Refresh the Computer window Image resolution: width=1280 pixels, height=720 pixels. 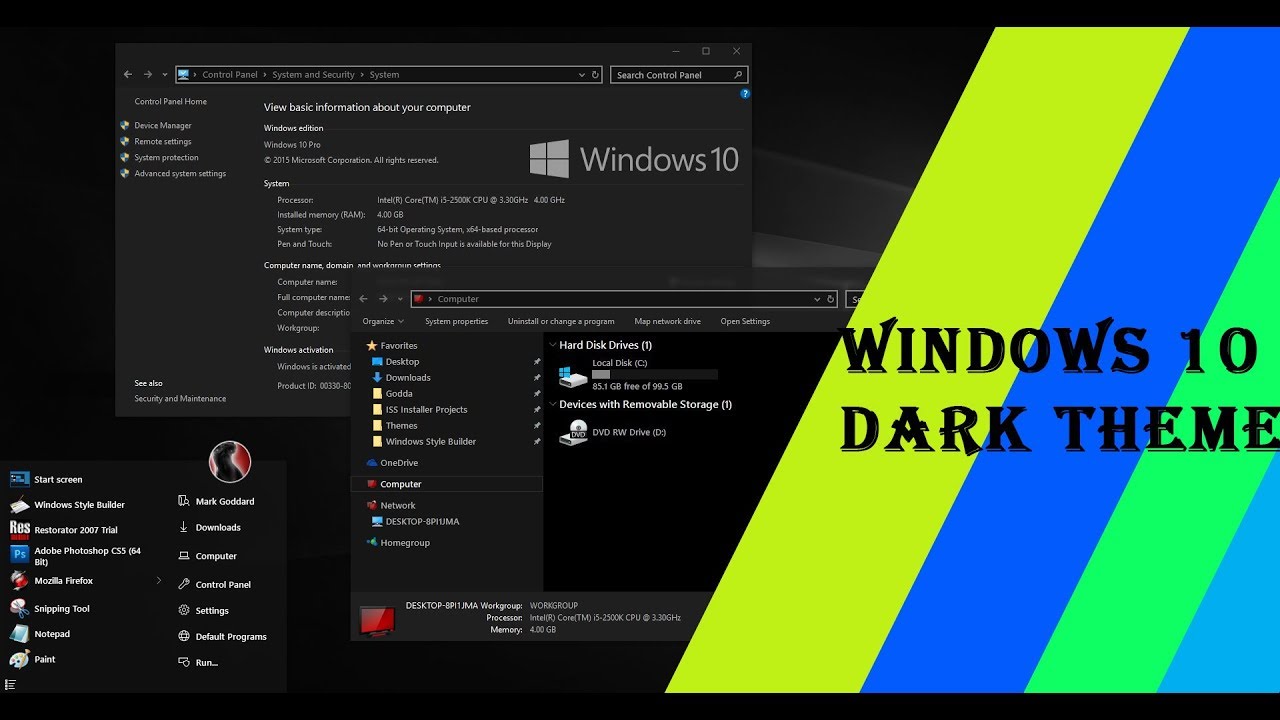coord(831,299)
